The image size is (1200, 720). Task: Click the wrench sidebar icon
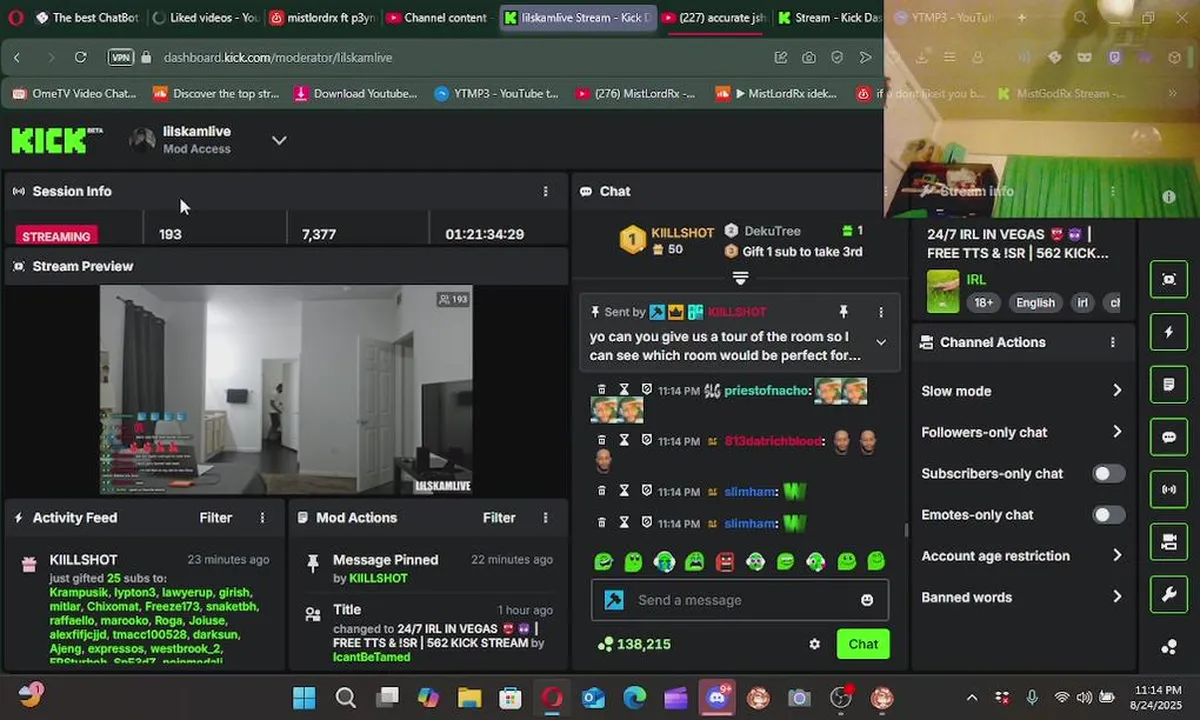tap(1169, 595)
